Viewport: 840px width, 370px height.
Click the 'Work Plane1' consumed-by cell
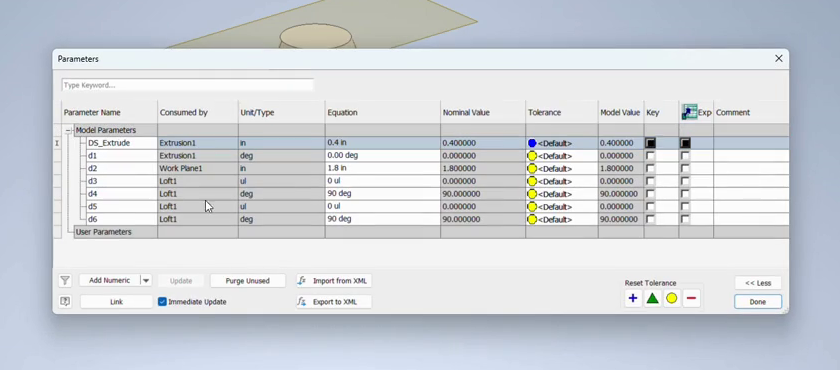pos(198,169)
